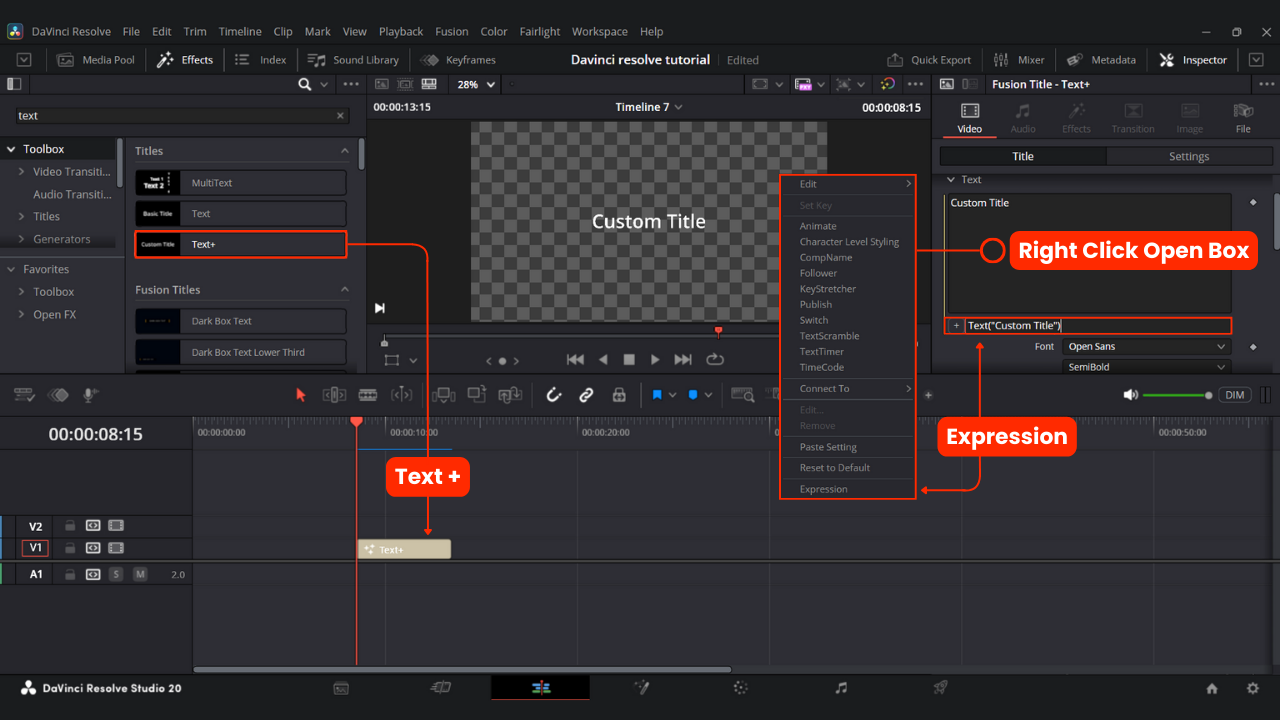1280x720 pixels.
Task: Open the viewer zoom 28% dropdown
Action: coord(476,85)
